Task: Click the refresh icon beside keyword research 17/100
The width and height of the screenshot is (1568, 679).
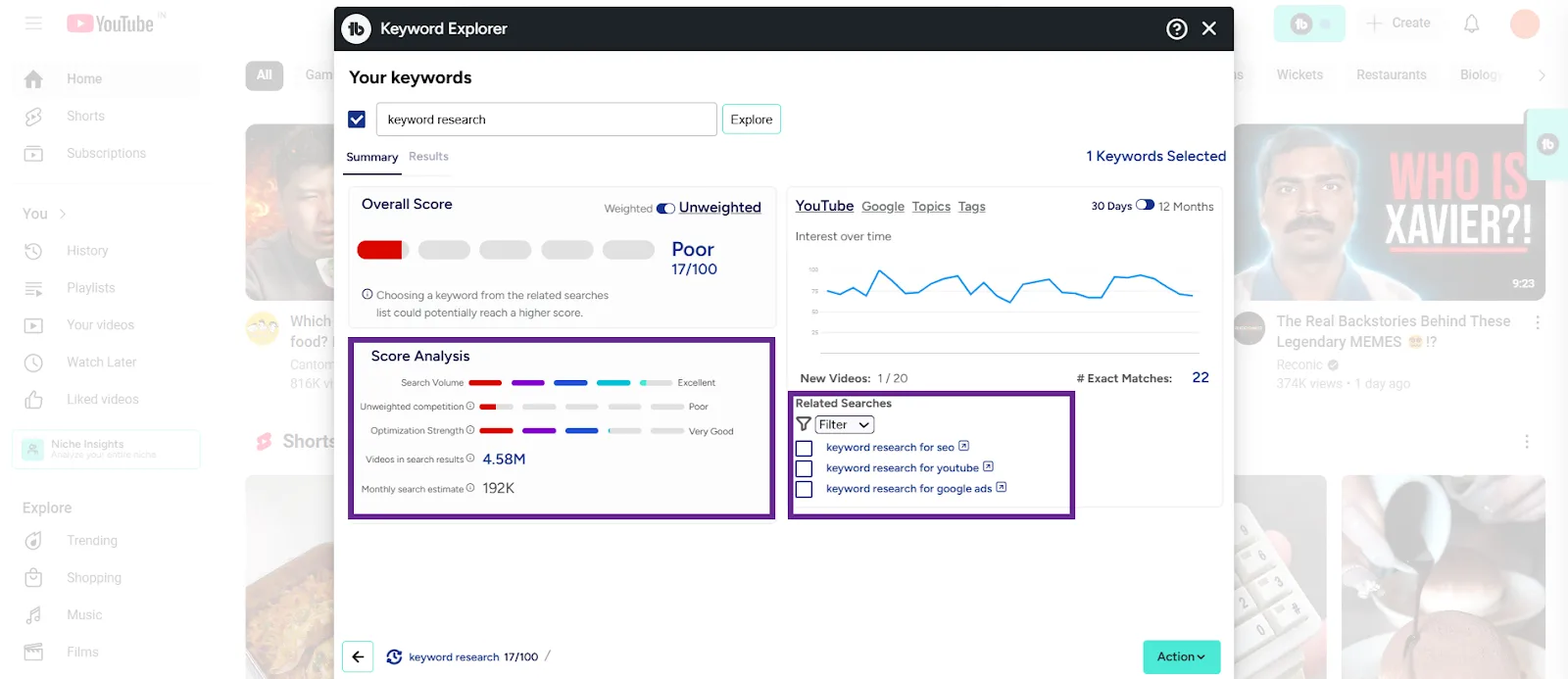Action: (394, 656)
